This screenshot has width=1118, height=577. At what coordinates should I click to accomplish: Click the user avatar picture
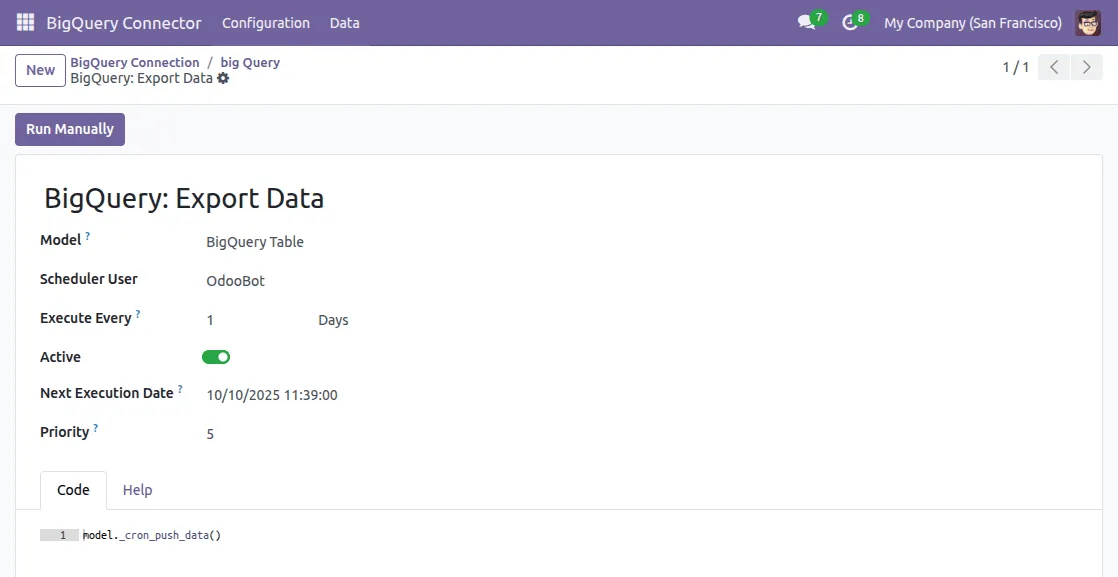pos(1088,22)
